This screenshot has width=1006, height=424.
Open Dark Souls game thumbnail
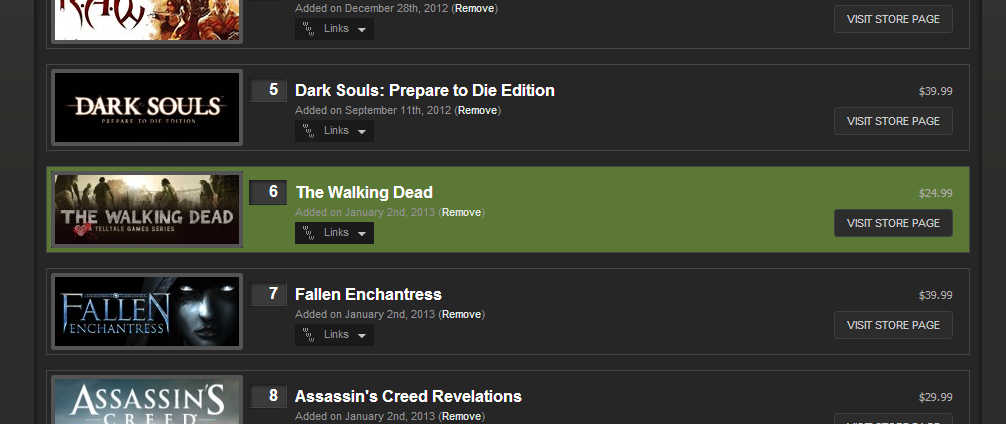pos(147,107)
